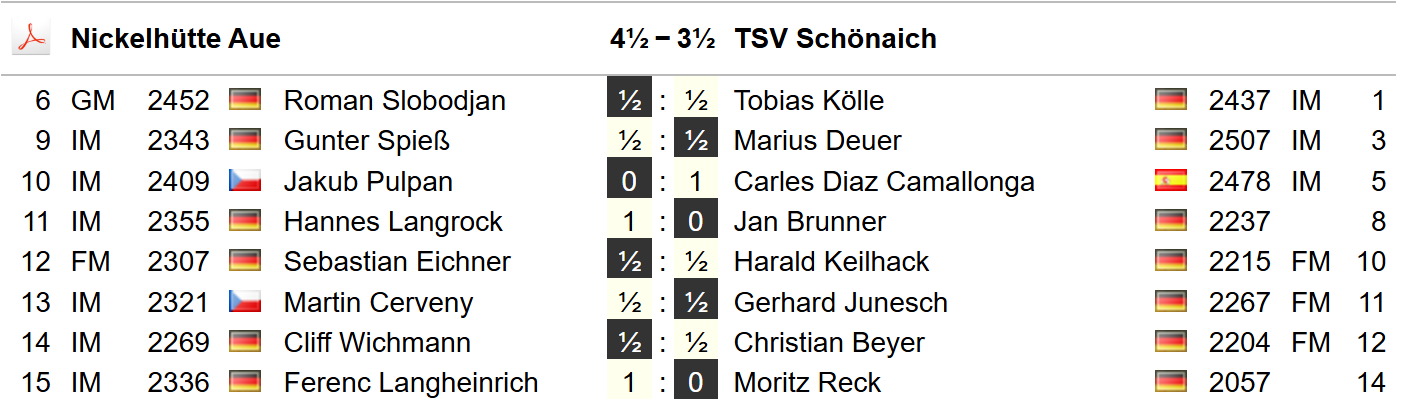Open the TSV Schönaich team link
1405x411 pixels.
pos(835,39)
